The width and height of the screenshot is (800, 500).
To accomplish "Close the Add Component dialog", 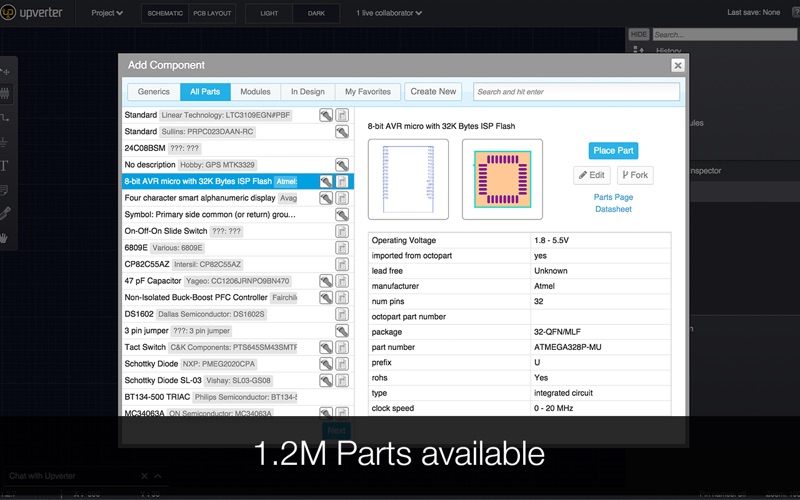I will click(x=678, y=65).
